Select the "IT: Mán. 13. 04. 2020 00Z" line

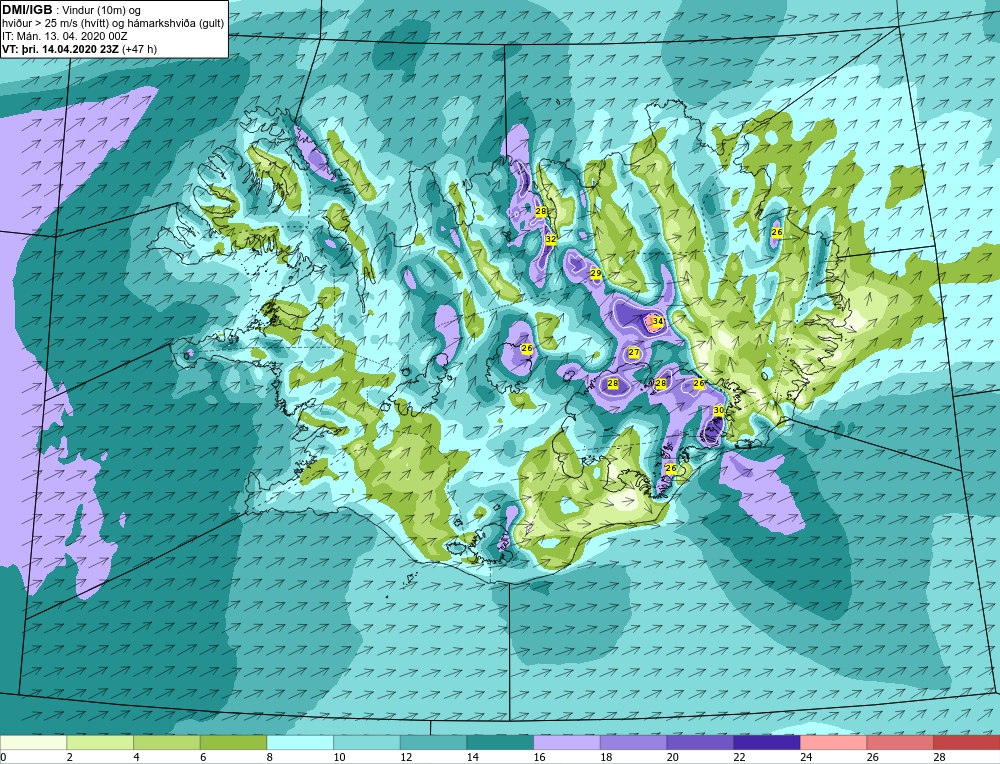(64, 36)
